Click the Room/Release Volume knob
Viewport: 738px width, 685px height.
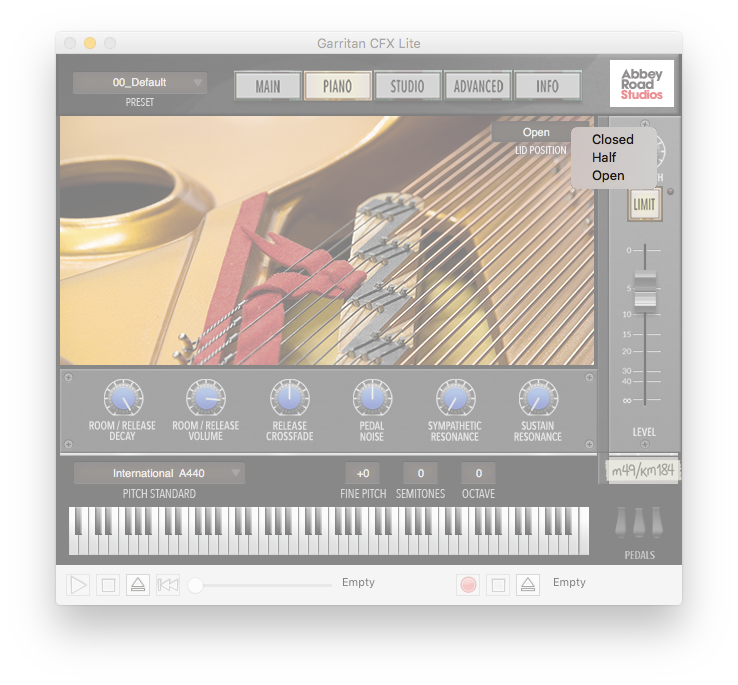click(206, 398)
